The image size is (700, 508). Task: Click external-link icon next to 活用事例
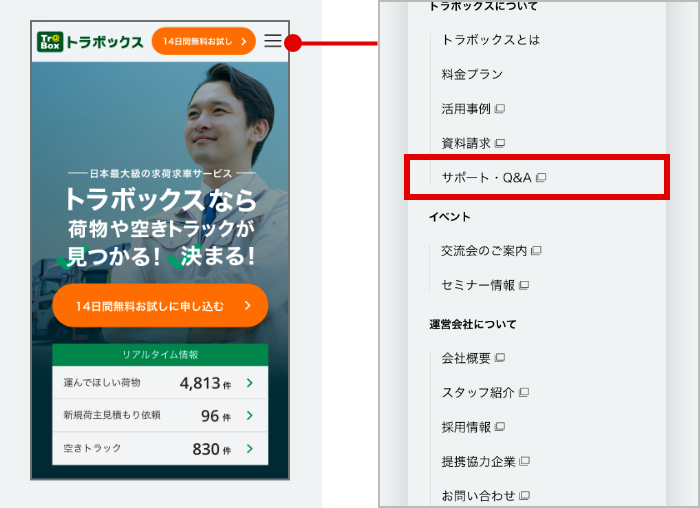(x=500, y=108)
